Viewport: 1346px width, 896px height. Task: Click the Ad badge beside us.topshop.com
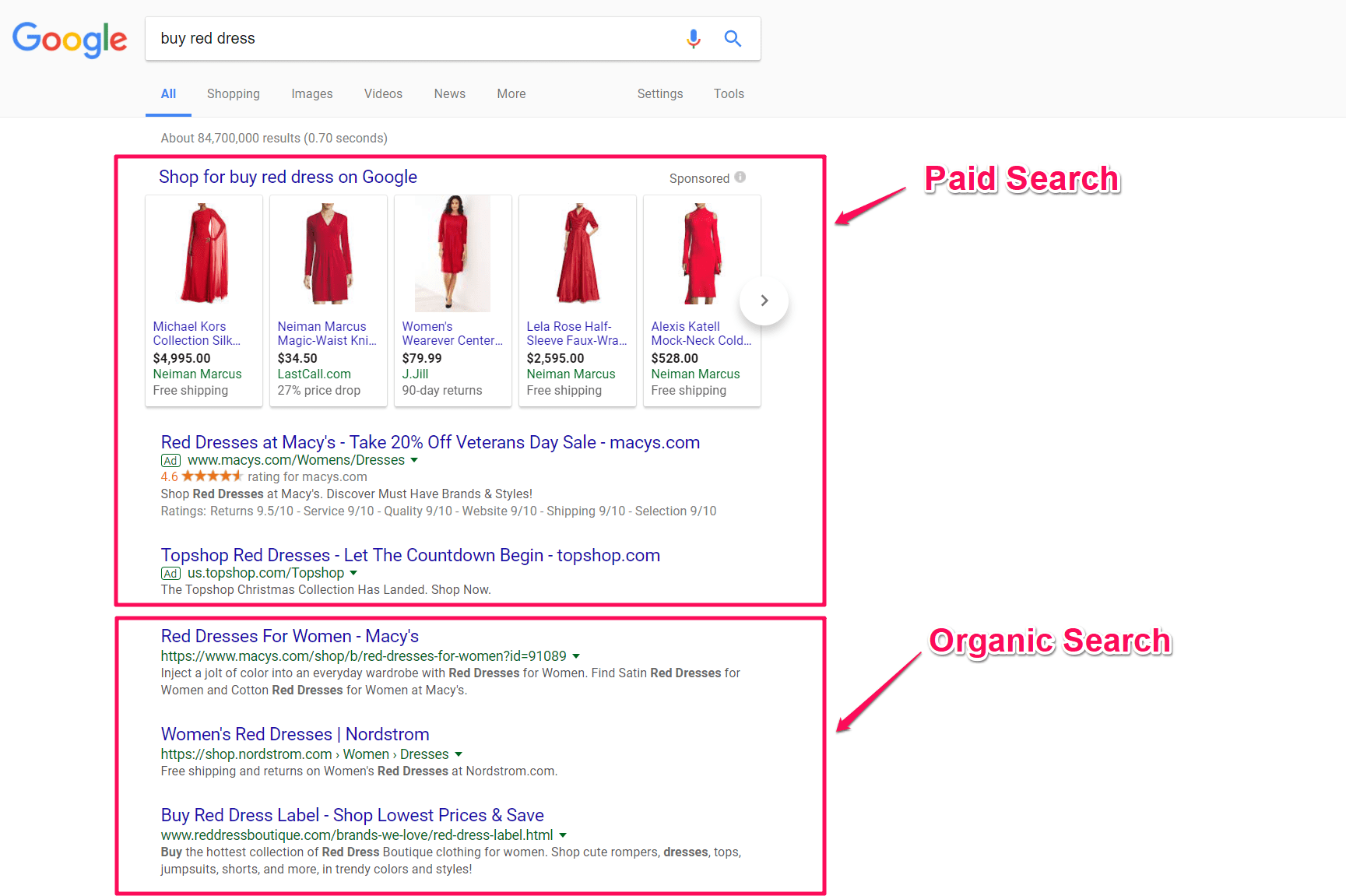(170, 574)
